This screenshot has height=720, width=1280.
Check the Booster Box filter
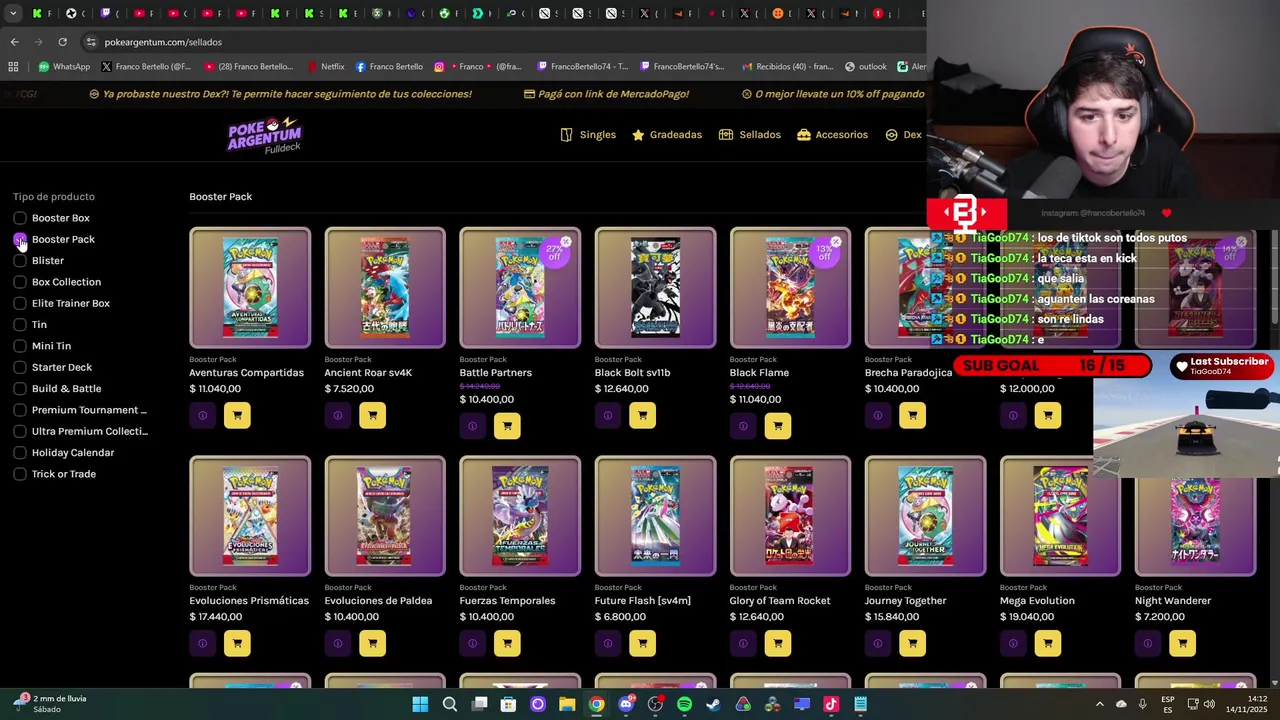click(20, 218)
